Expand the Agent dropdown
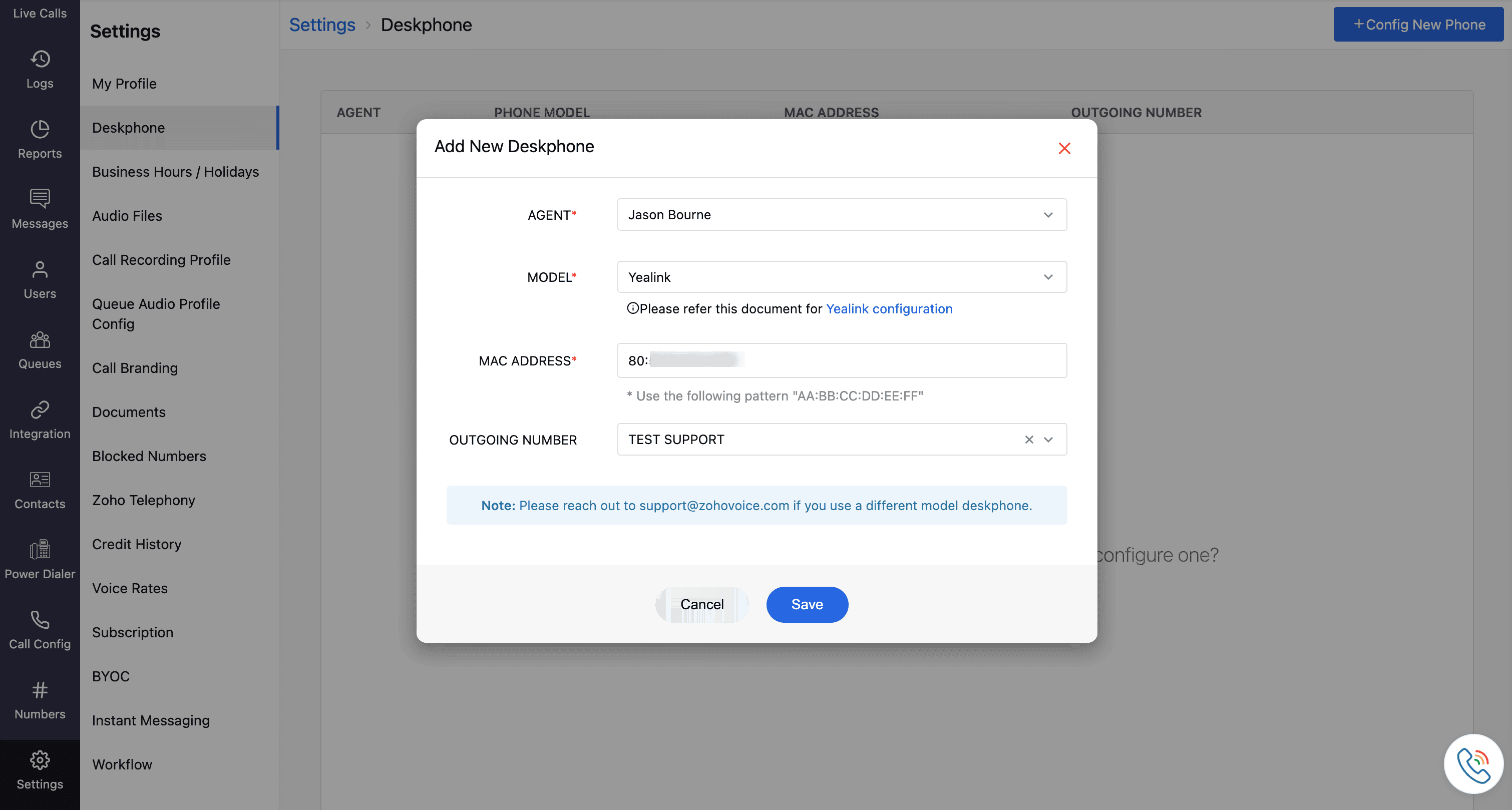1512x810 pixels. [1048, 215]
